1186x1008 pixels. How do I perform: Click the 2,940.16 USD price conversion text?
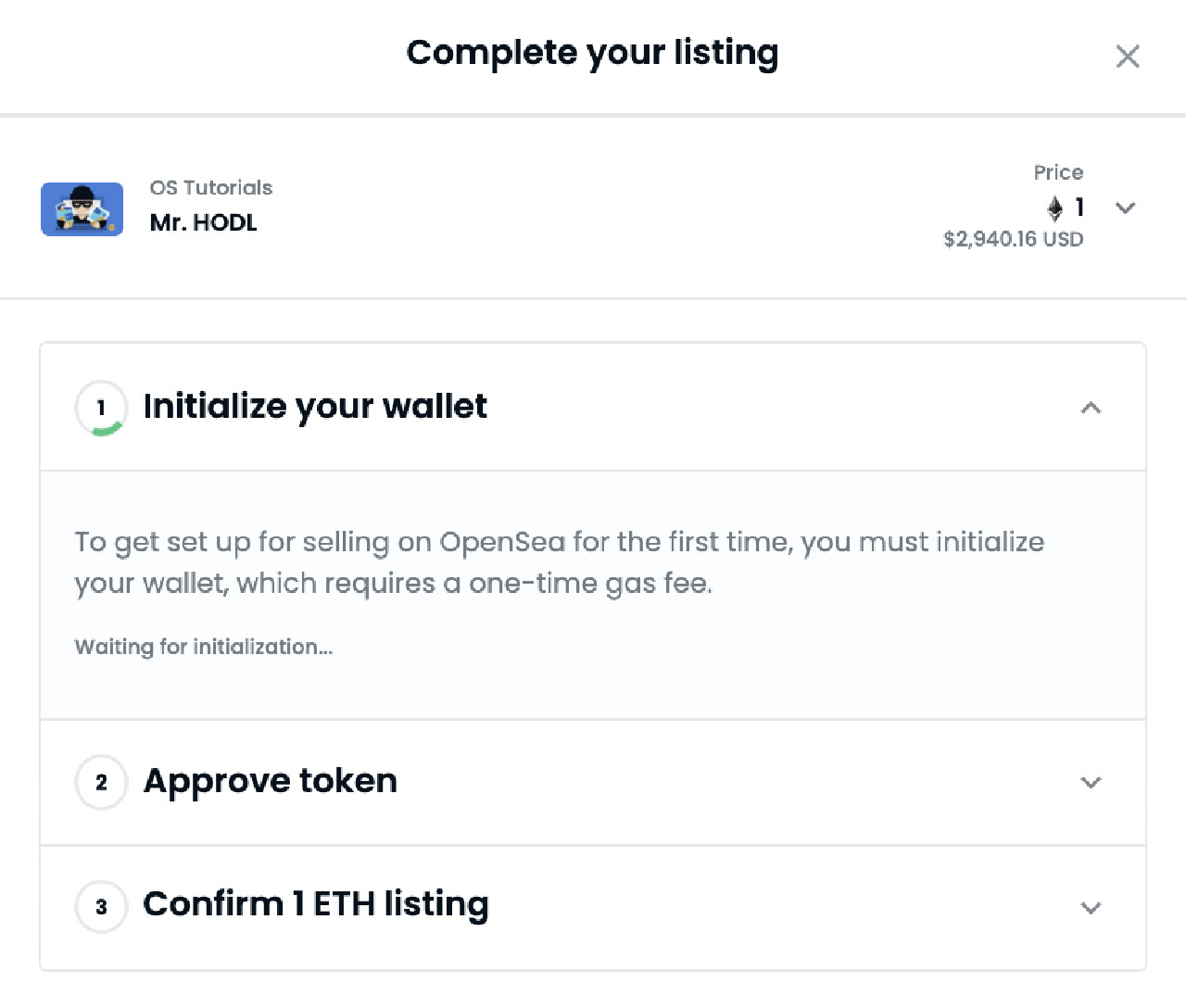pos(1013,239)
